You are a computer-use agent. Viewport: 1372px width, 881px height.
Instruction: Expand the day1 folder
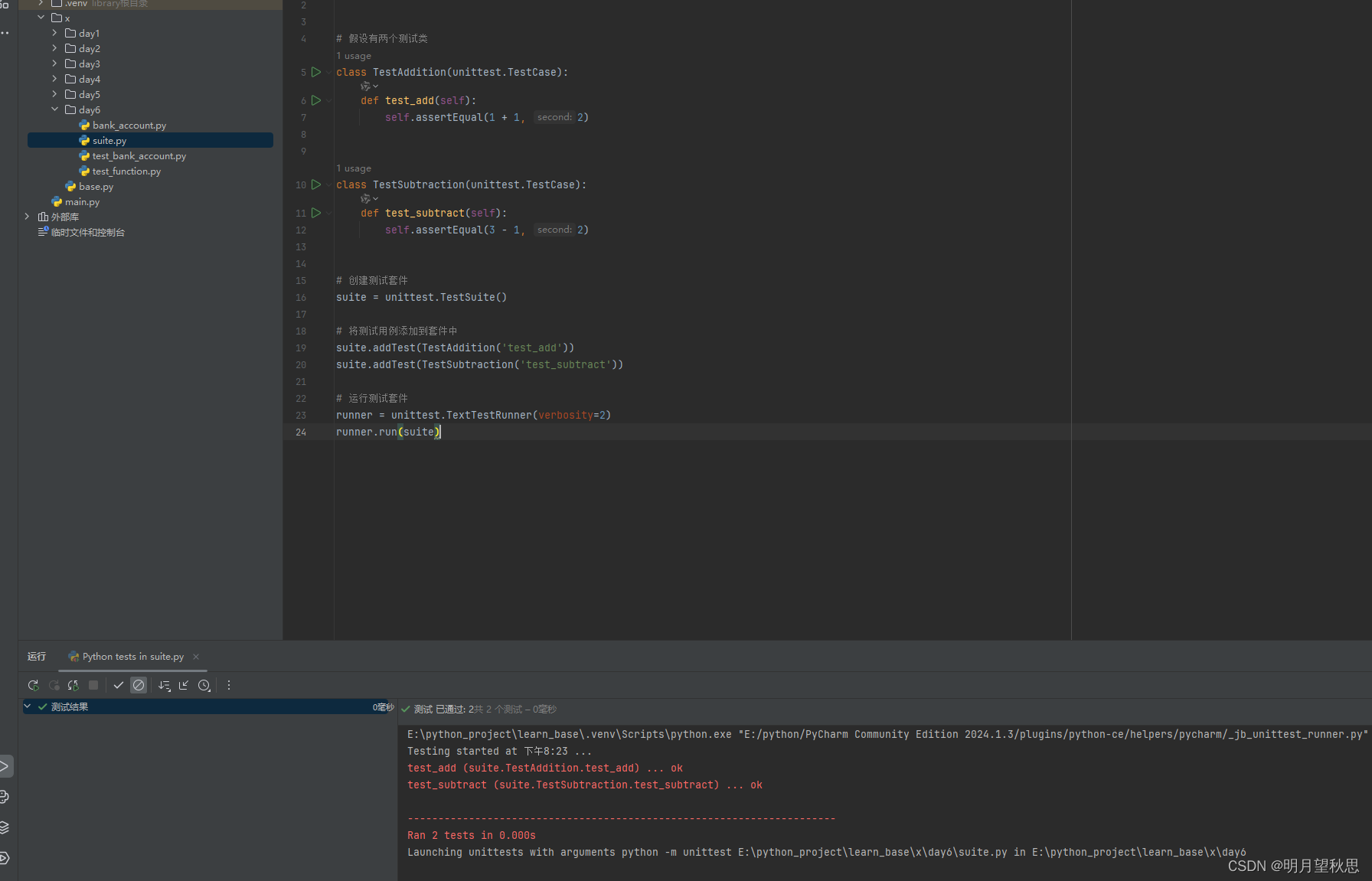(54, 33)
